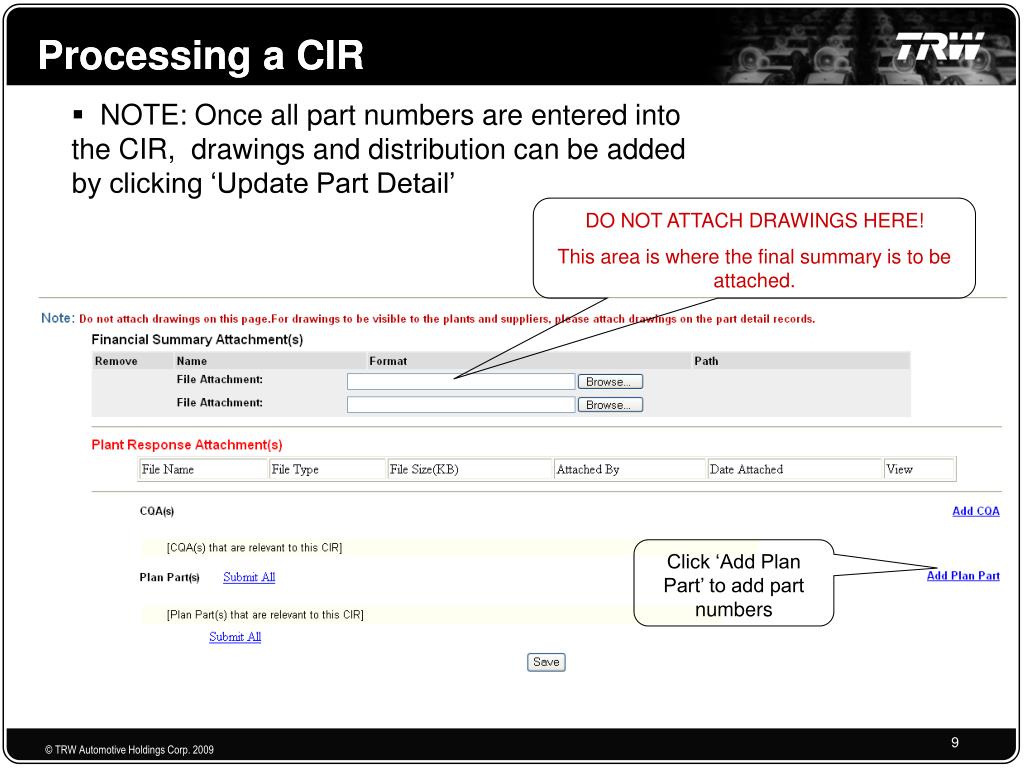Click the first File Attachment input field
The image size is (1024, 768).
(x=460, y=381)
